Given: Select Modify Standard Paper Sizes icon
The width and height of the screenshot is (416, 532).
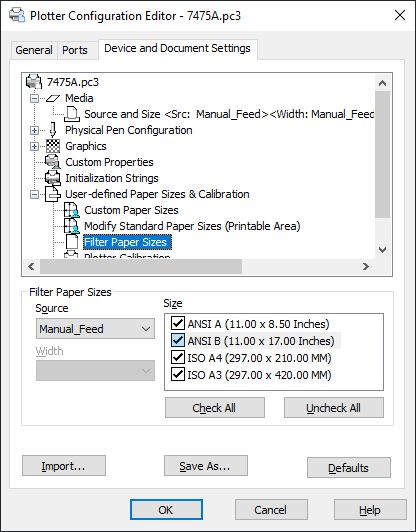Looking at the screenshot, I should (72, 226).
